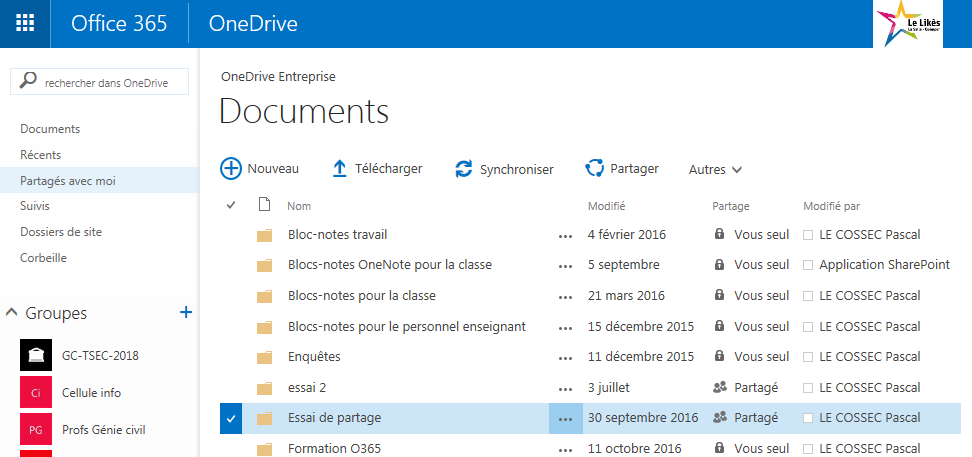972x457 pixels.
Task: Open Récents in the left navigation
Action: pos(40,155)
